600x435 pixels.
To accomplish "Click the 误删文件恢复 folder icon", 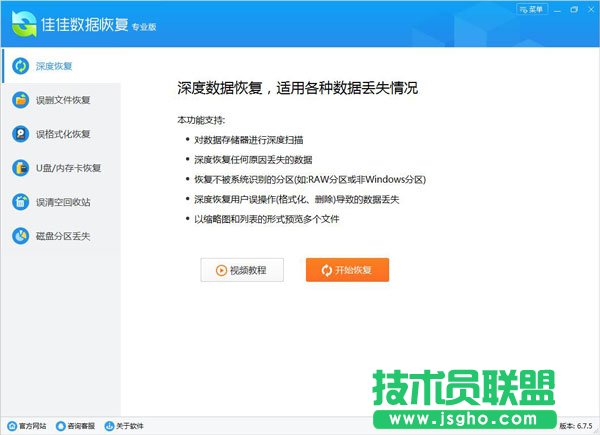I will (x=20, y=100).
